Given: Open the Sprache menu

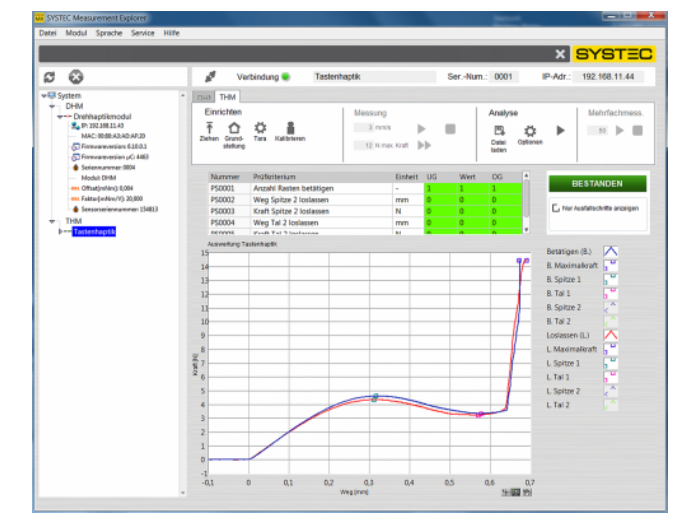Looking at the screenshot, I should (x=109, y=33).
